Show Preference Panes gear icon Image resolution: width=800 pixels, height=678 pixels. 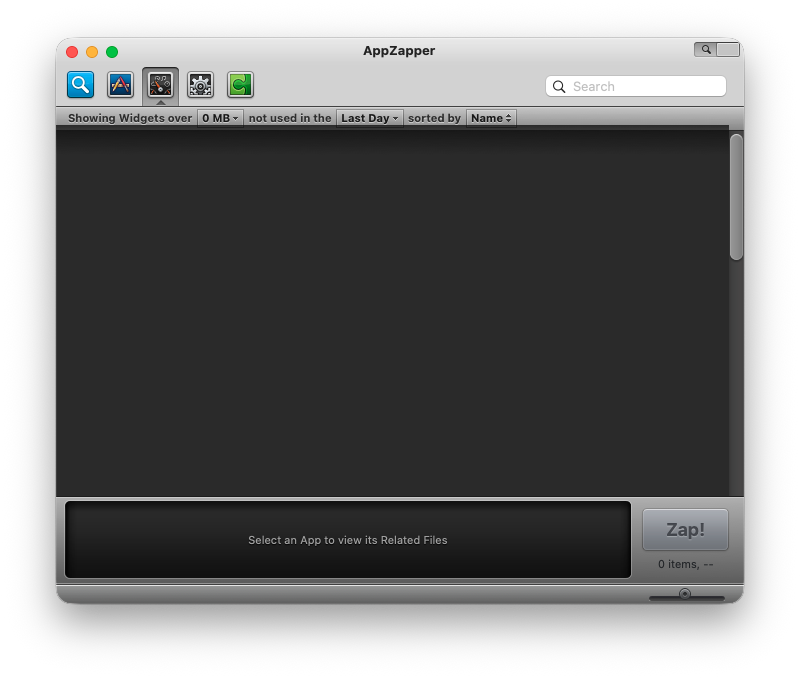click(x=200, y=84)
